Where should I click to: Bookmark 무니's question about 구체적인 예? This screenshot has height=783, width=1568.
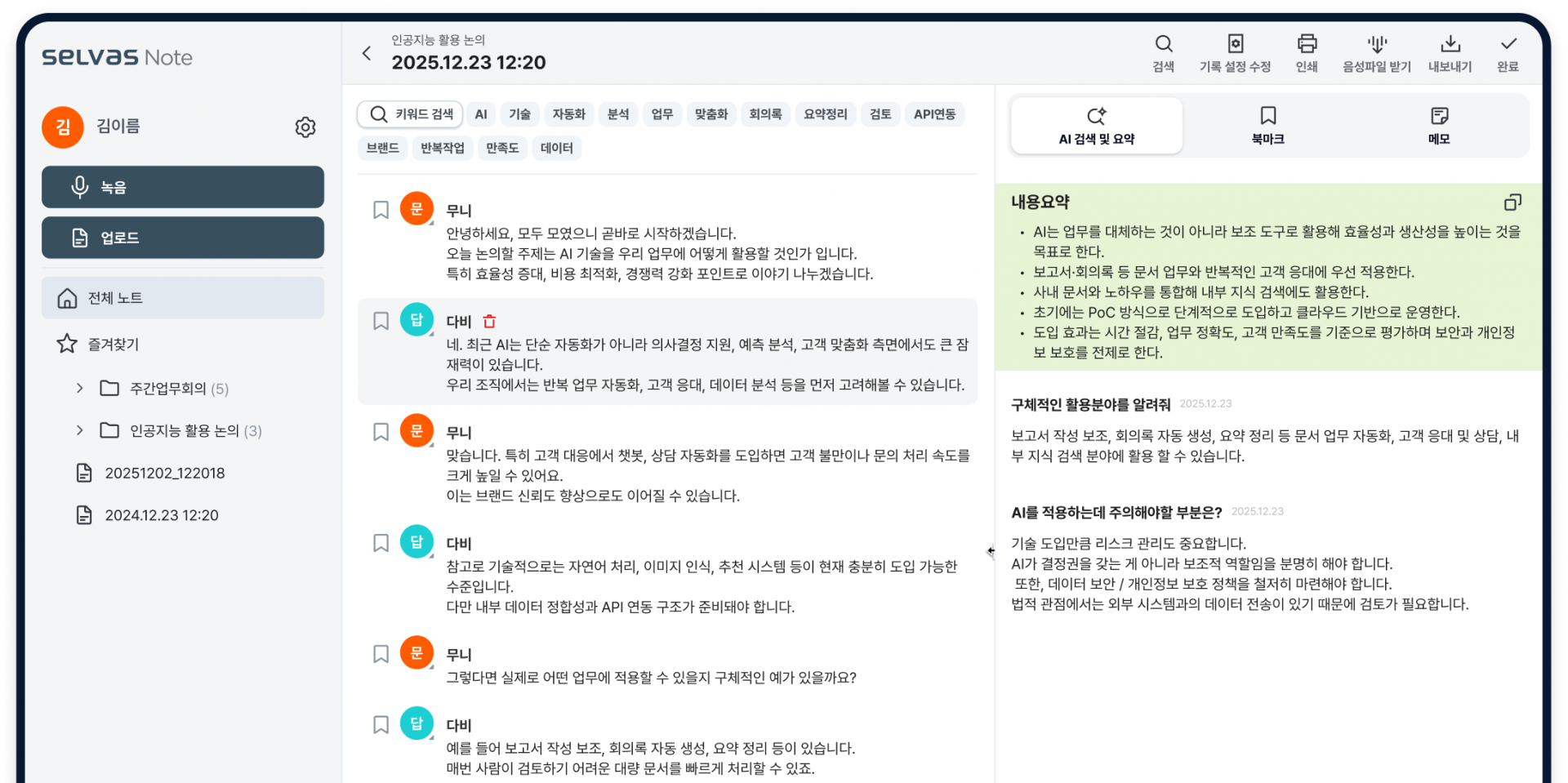click(380, 653)
